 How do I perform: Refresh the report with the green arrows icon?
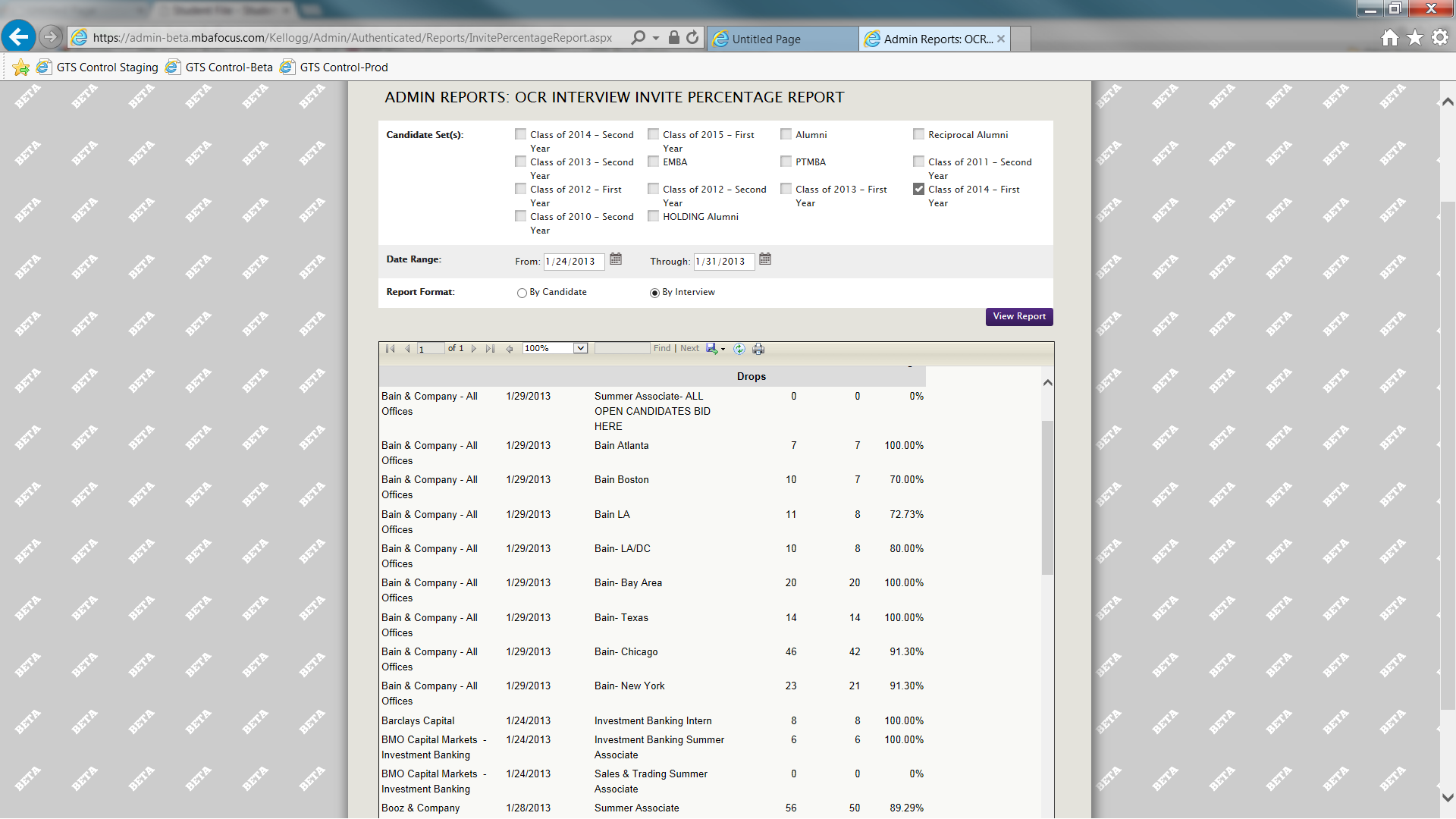(739, 349)
